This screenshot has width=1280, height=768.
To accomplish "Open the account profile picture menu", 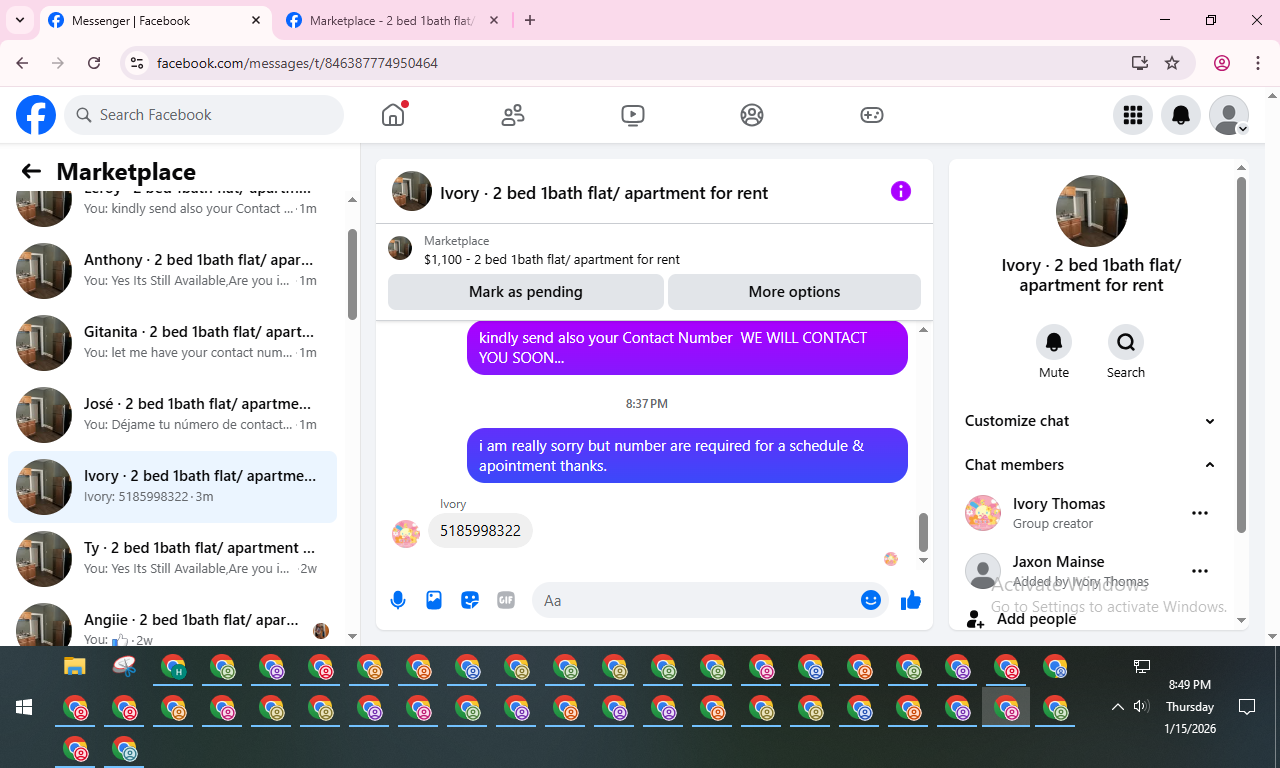I will pos(1229,115).
